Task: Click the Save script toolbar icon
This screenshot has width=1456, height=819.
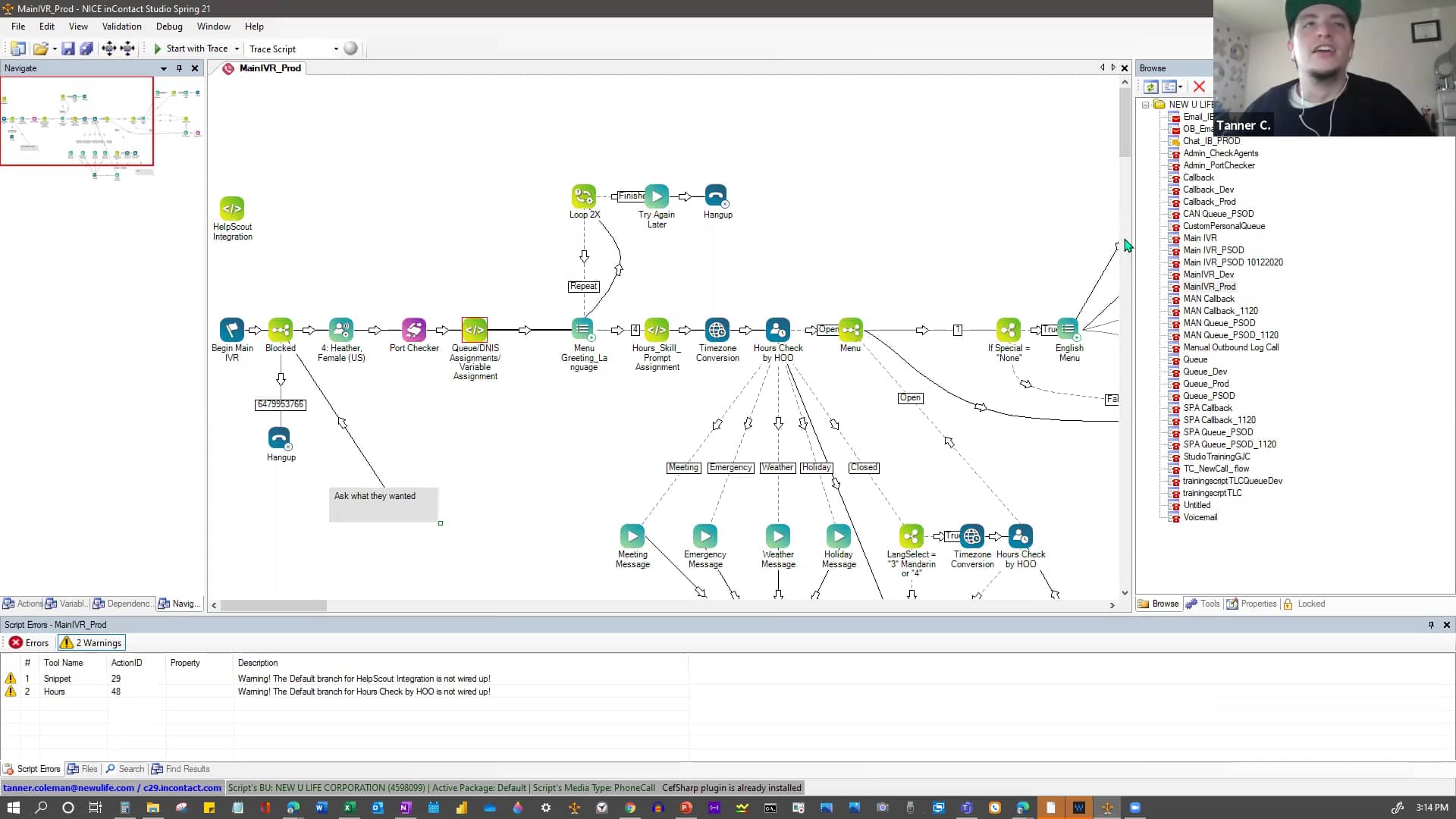Action: click(68, 49)
